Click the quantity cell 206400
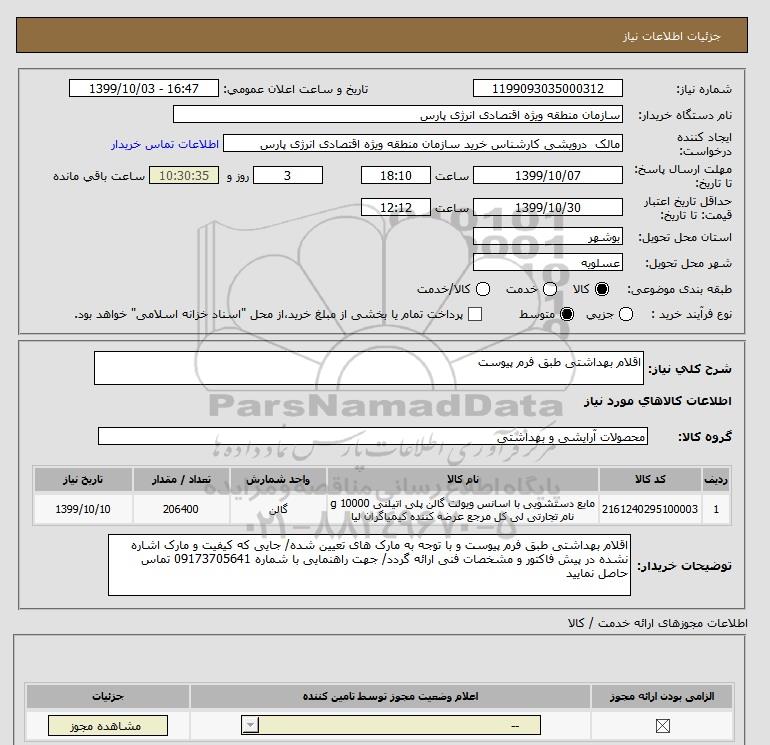The height and width of the screenshot is (745, 770). tap(181, 509)
